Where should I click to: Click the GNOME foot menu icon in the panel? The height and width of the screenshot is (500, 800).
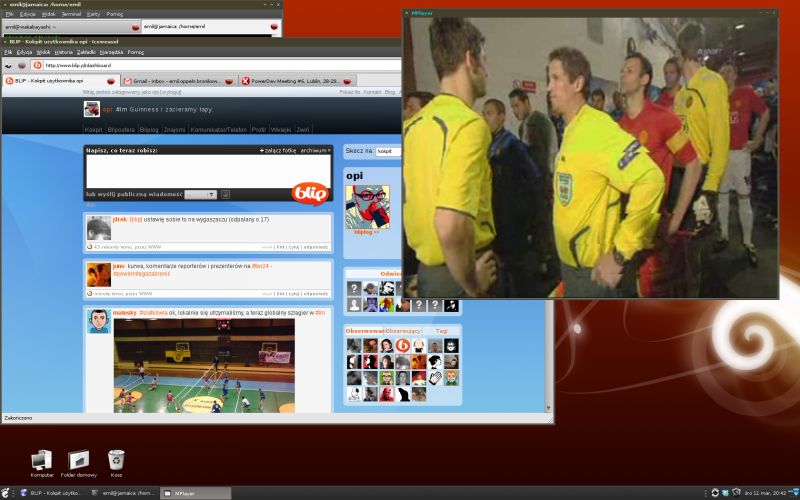[7, 493]
